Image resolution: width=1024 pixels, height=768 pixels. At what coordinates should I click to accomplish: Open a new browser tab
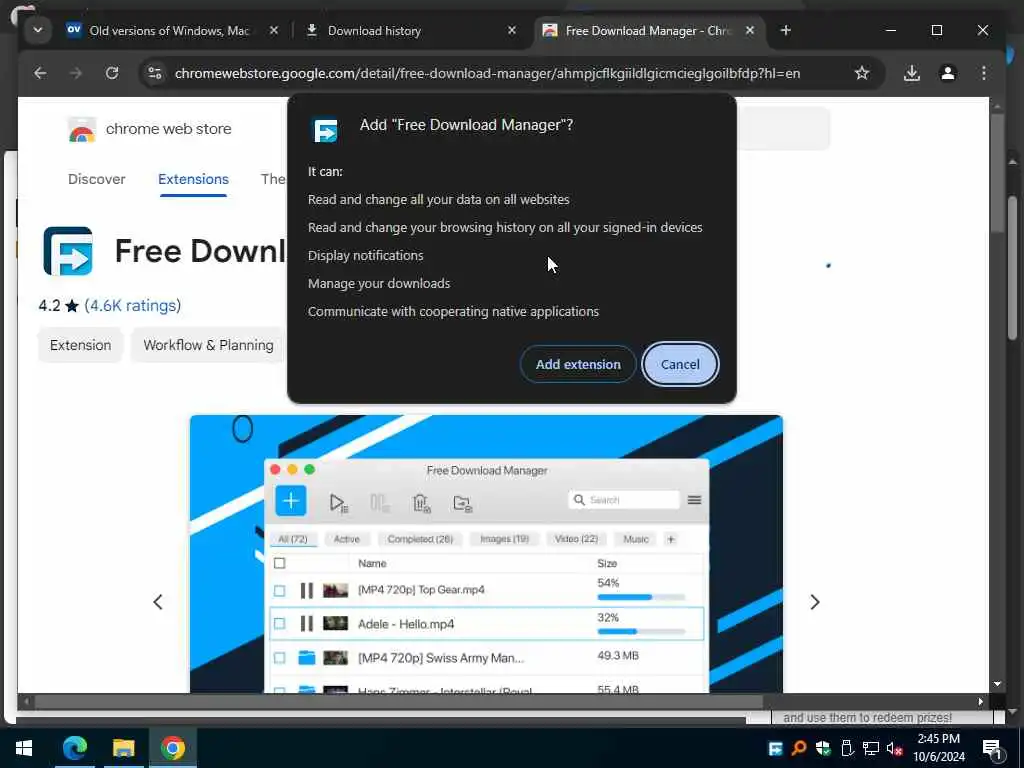[x=786, y=31]
